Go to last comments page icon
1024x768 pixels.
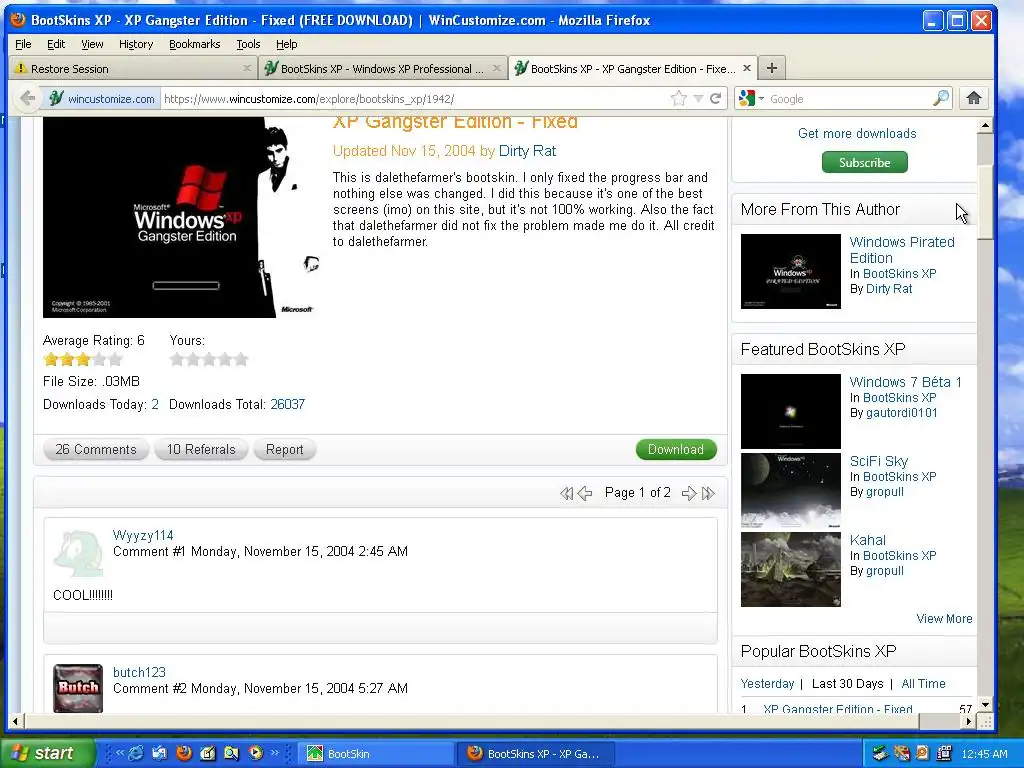(x=708, y=493)
